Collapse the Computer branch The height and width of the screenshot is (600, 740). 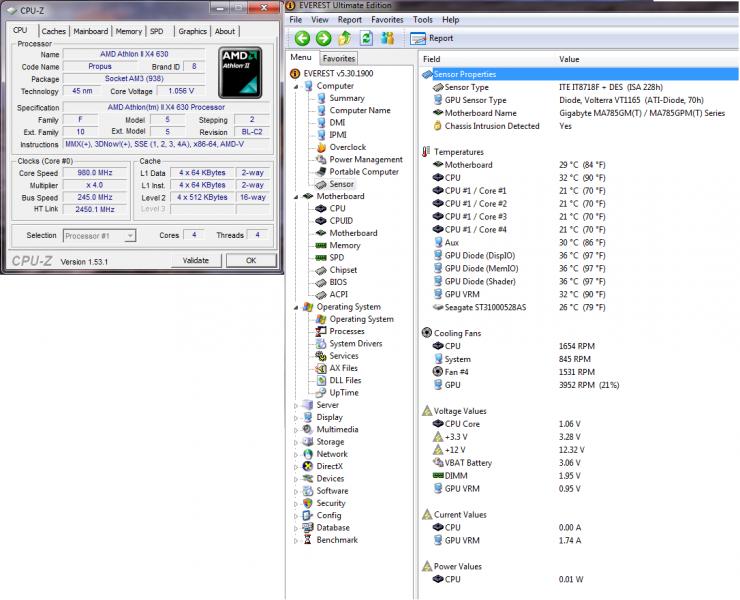[x=296, y=86]
